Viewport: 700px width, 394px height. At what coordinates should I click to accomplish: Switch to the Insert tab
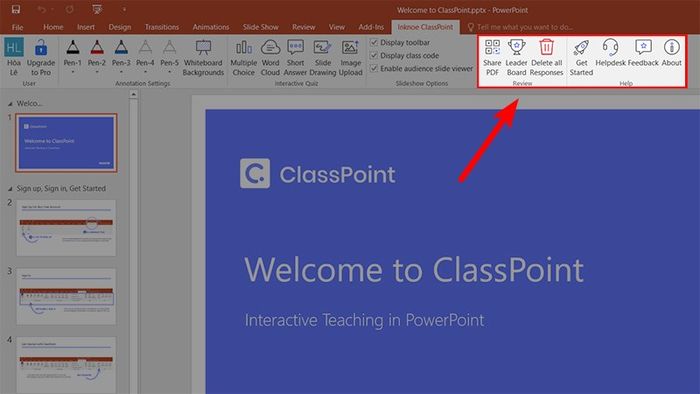coord(86,27)
